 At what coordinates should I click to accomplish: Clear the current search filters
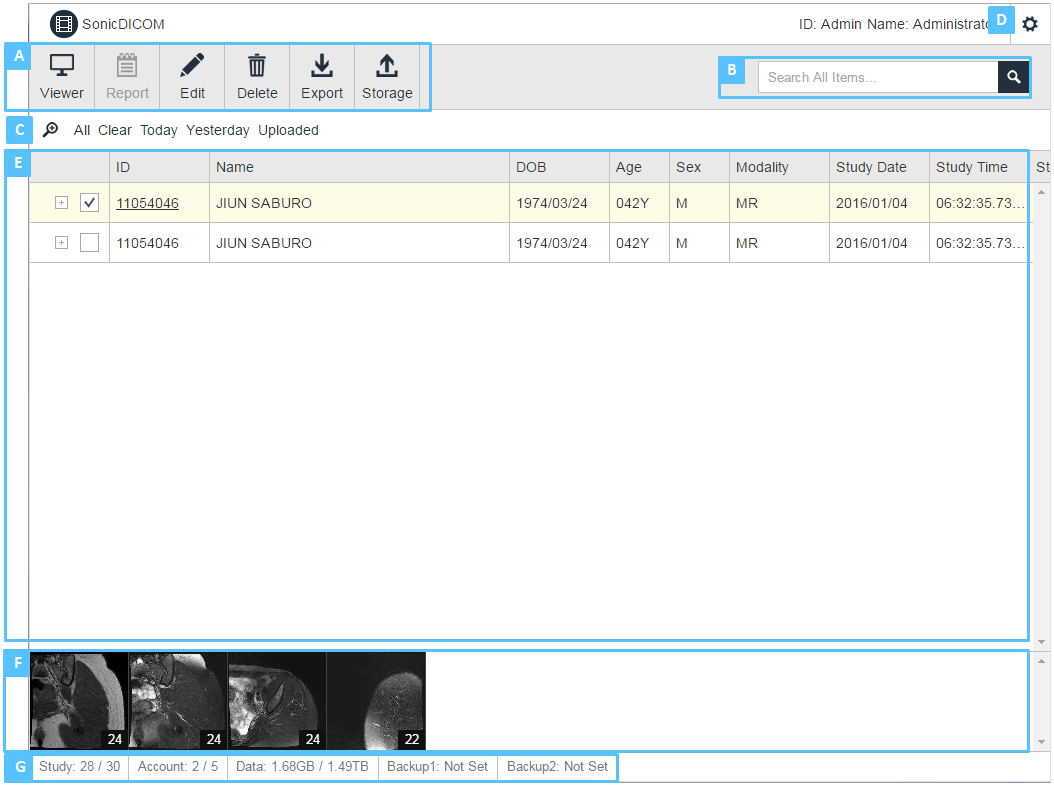pyautogui.click(x=114, y=130)
